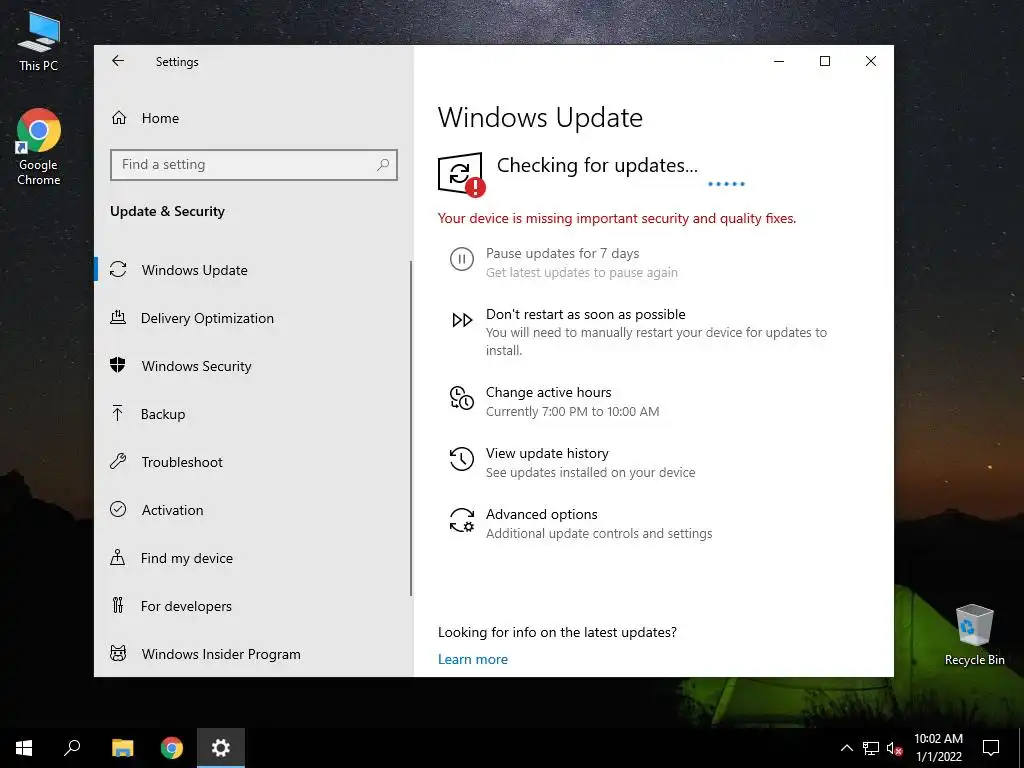Open View update history
This screenshot has width=1024, height=768.
547,453
